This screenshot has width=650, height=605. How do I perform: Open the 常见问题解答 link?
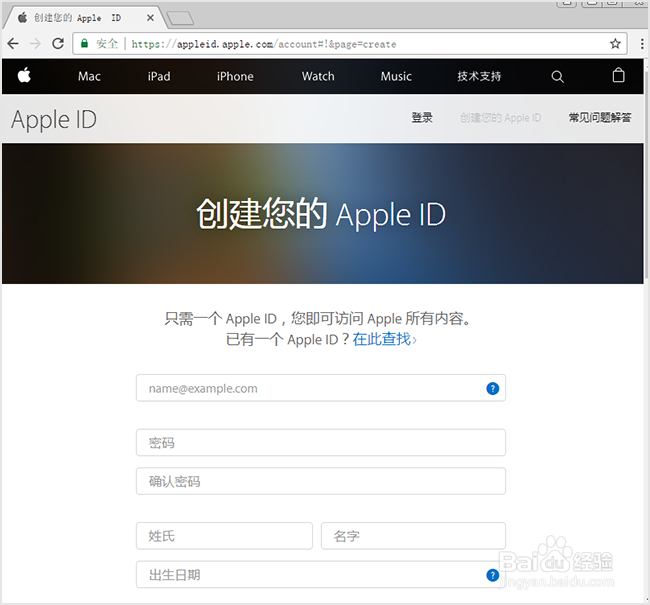tap(600, 118)
